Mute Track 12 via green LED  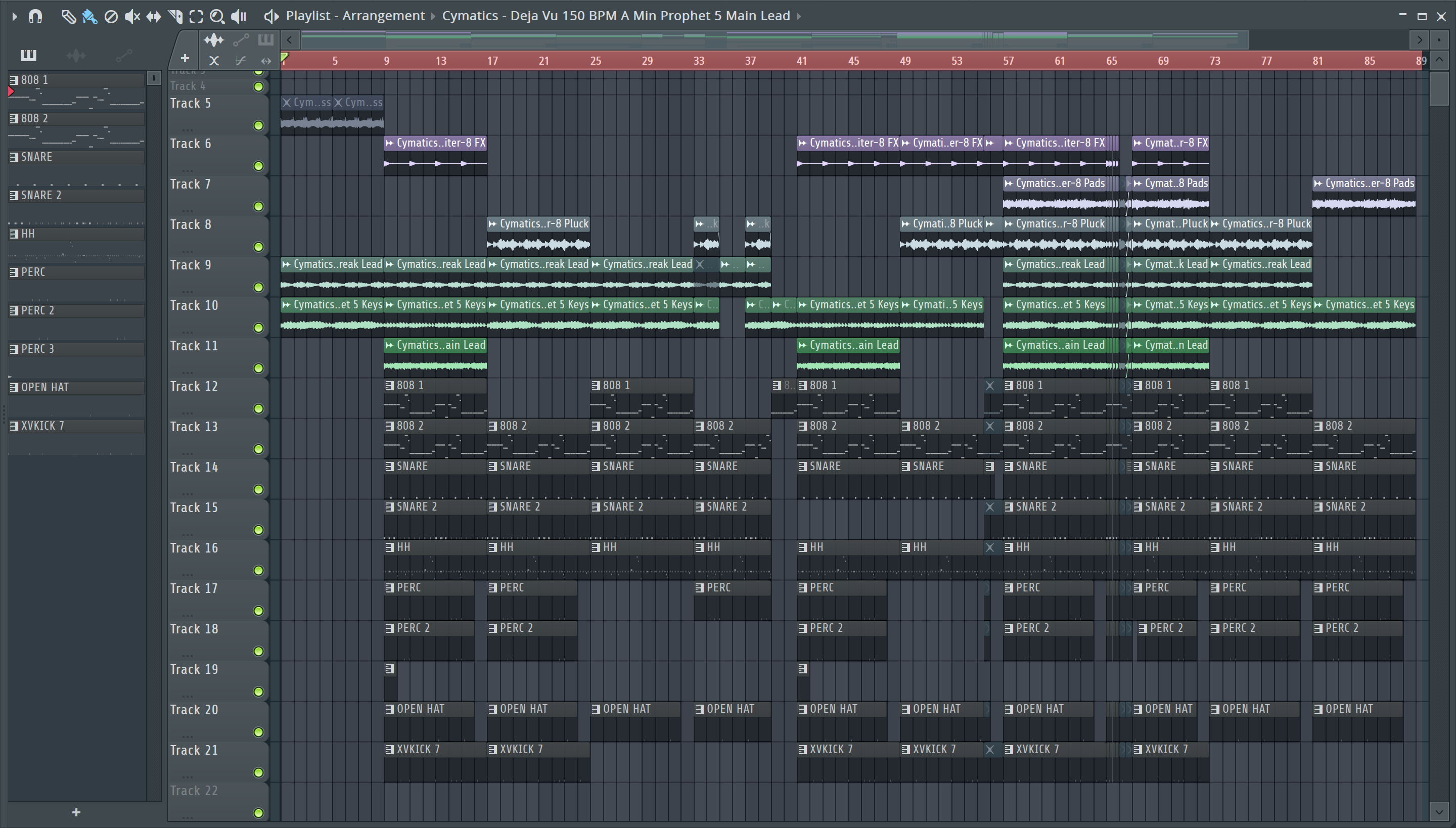pyautogui.click(x=259, y=408)
